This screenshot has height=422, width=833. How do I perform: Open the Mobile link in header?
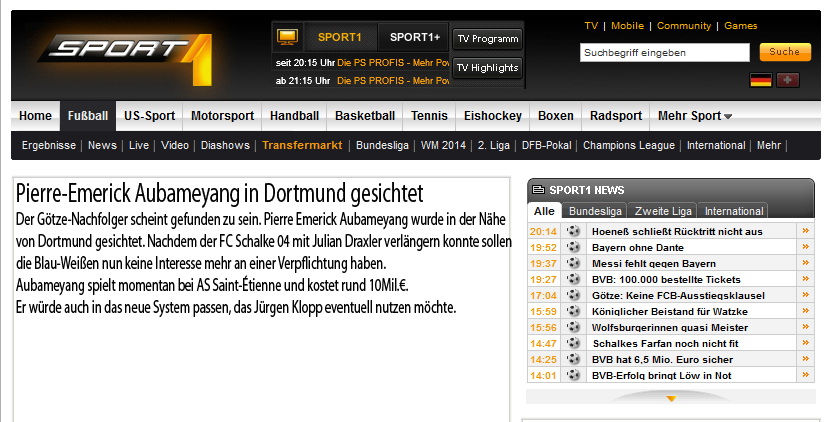627,26
